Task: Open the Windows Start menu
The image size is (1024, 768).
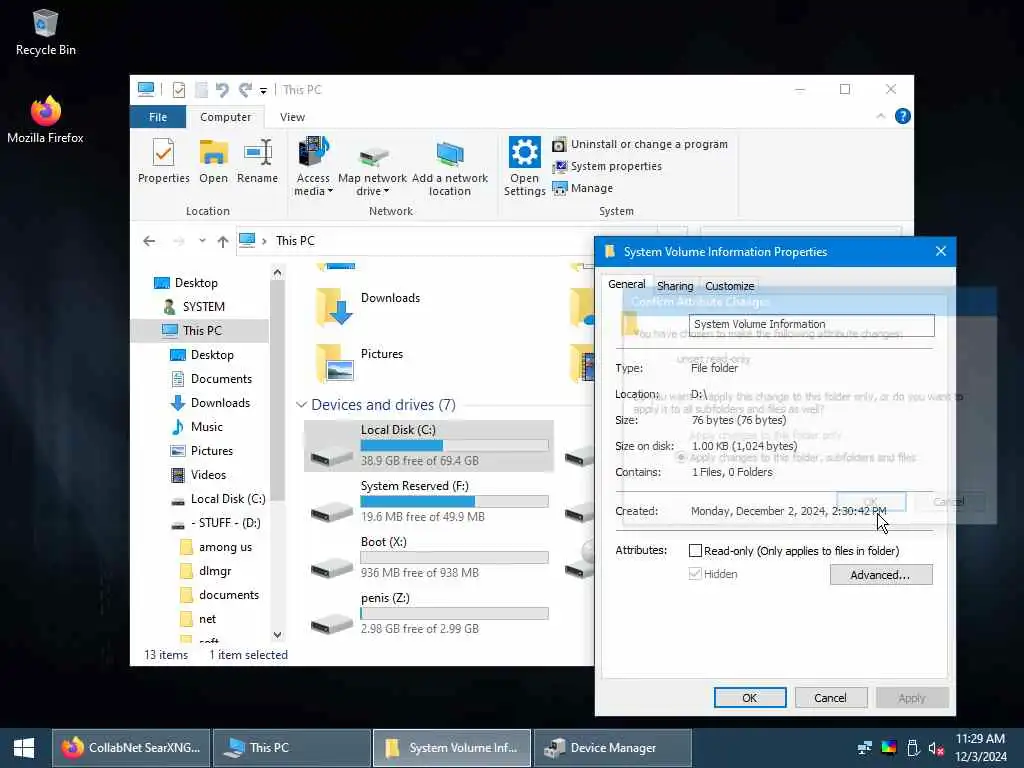Action: [x=24, y=748]
